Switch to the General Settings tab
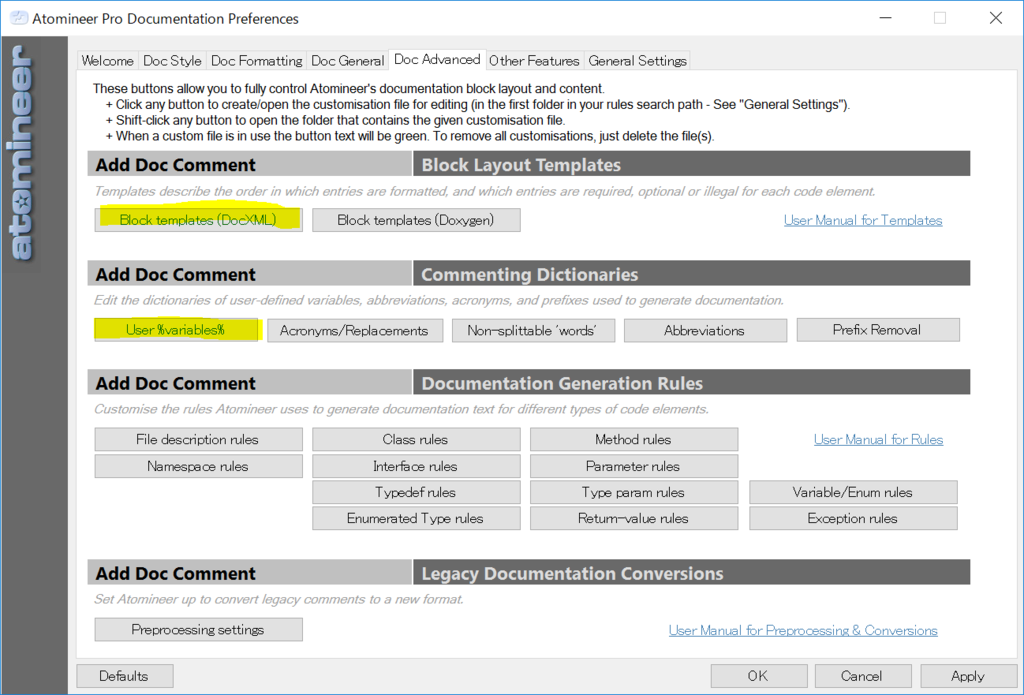 (x=637, y=61)
